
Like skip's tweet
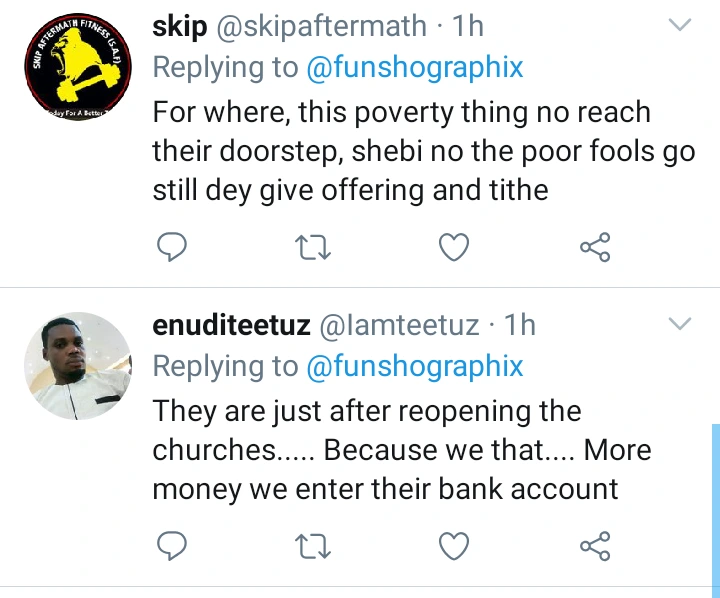click(454, 247)
